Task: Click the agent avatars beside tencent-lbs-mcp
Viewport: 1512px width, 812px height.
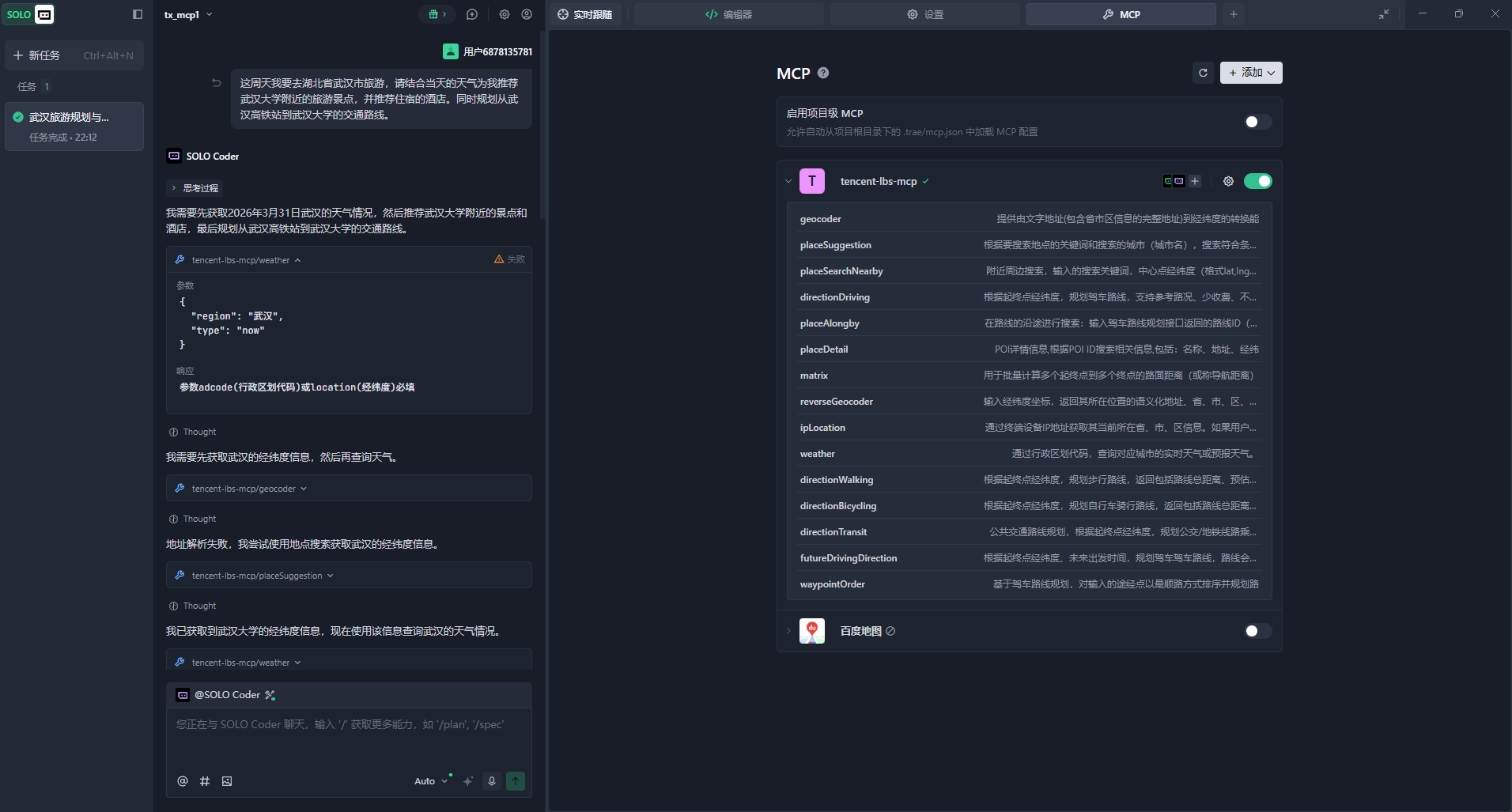Action: click(1174, 181)
